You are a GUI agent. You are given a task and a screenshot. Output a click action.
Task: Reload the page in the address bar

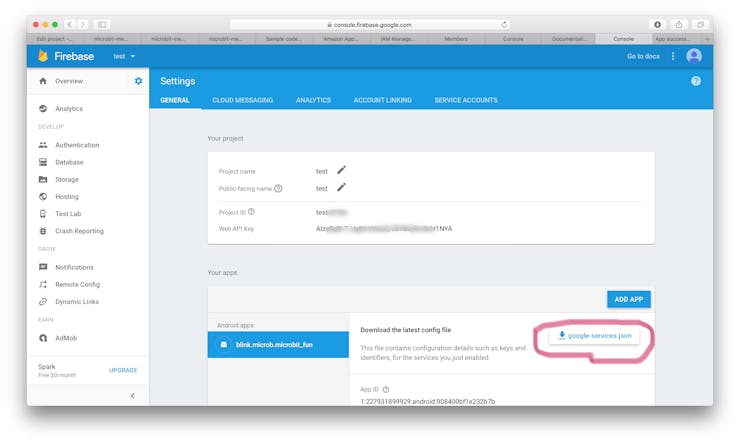pyautogui.click(x=505, y=25)
